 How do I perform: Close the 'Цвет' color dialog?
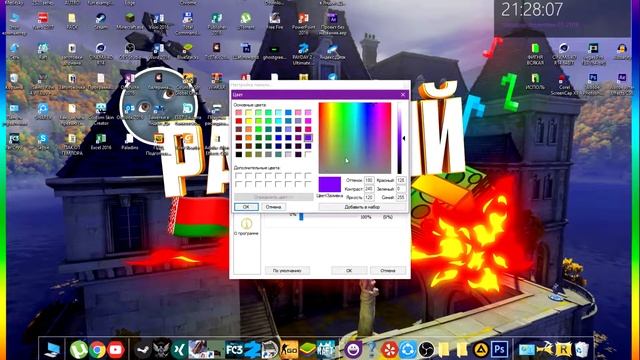pyautogui.click(x=403, y=95)
